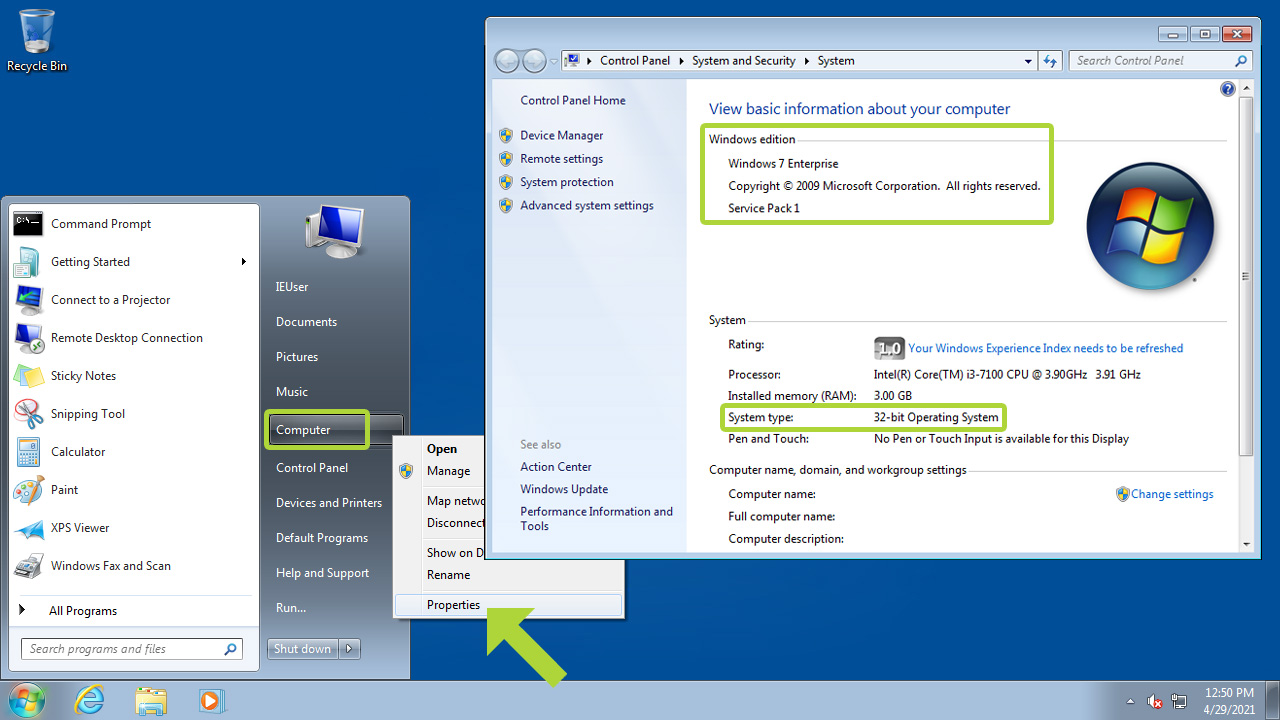Open Help and Support
This screenshot has height=720, width=1280.
pos(322,573)
